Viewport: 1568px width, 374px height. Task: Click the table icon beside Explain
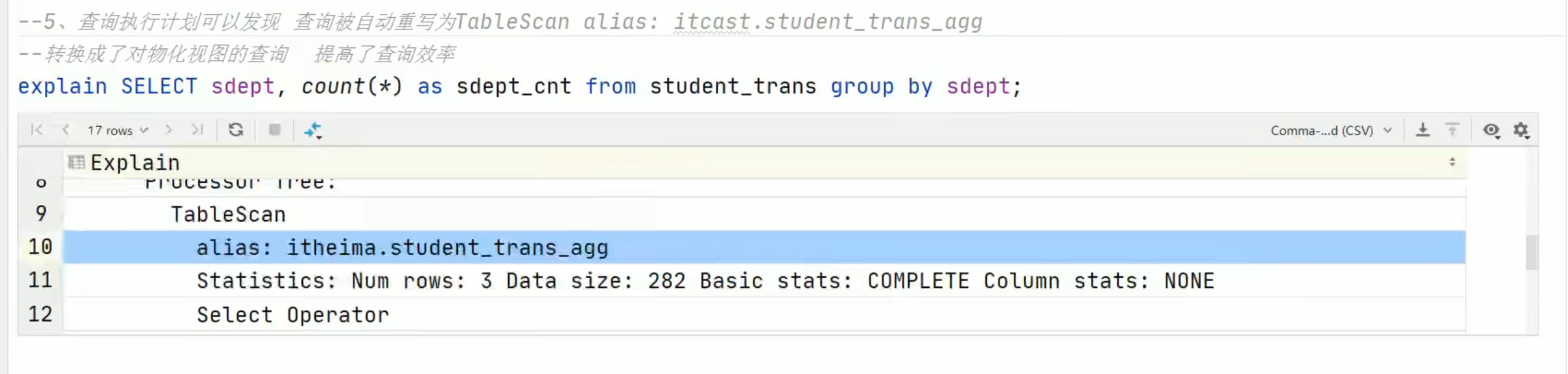[x=77, y=162]
